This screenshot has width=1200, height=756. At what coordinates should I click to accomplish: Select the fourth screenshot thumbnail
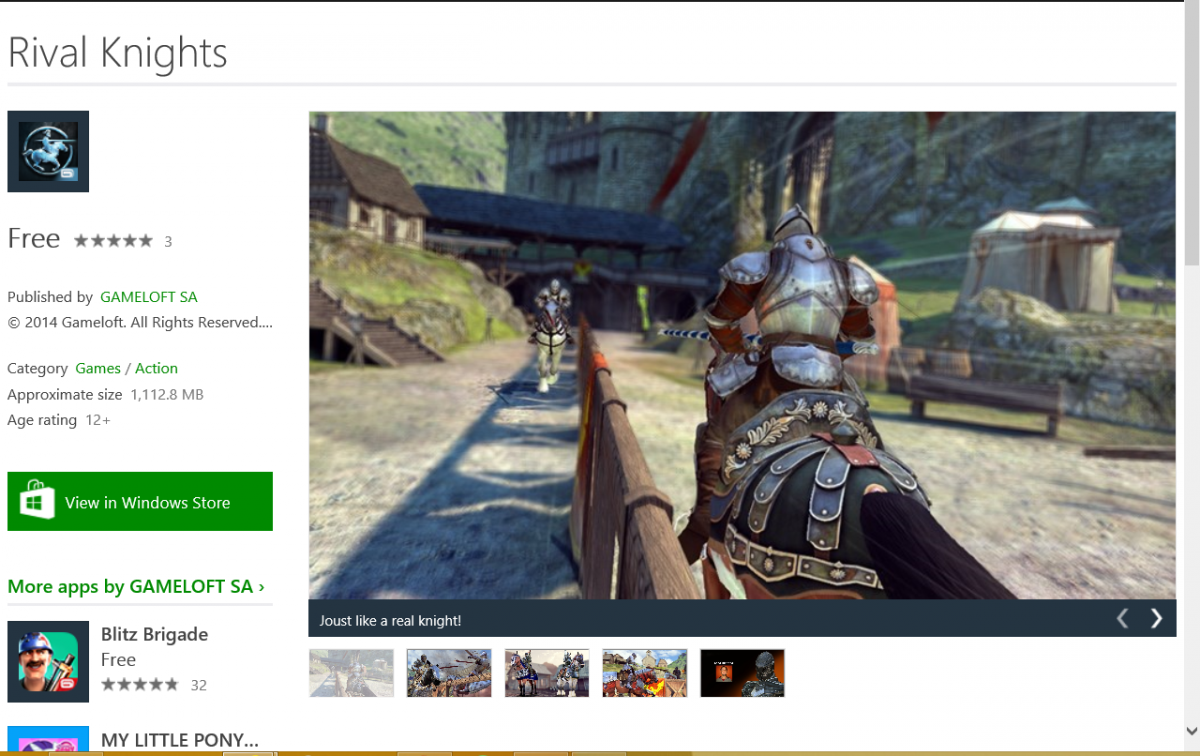(x=645, y=673)
